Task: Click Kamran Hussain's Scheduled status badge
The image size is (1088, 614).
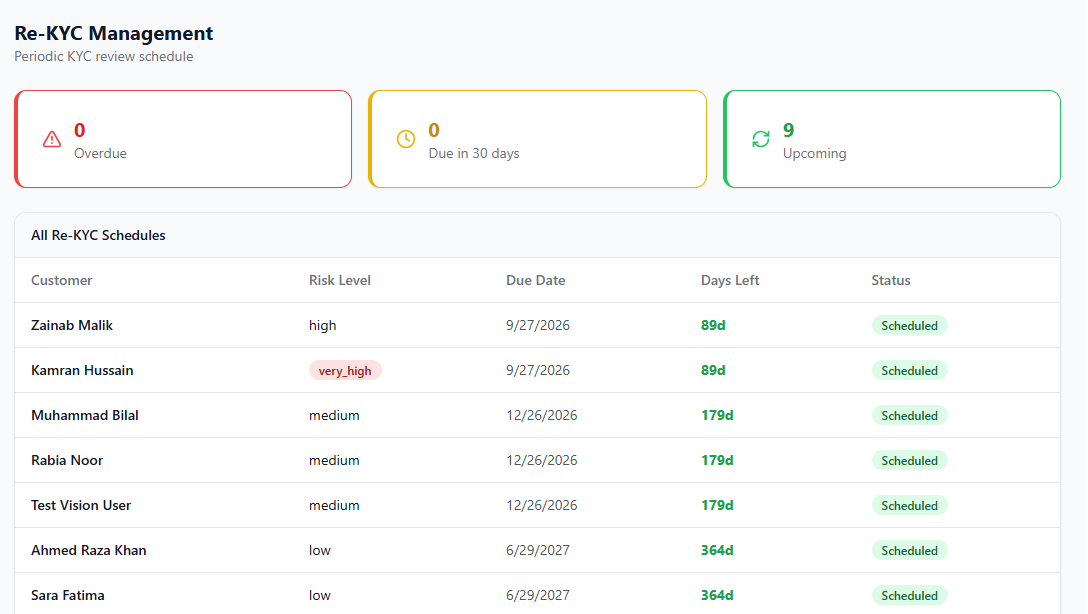Action: tap(910, 370)
